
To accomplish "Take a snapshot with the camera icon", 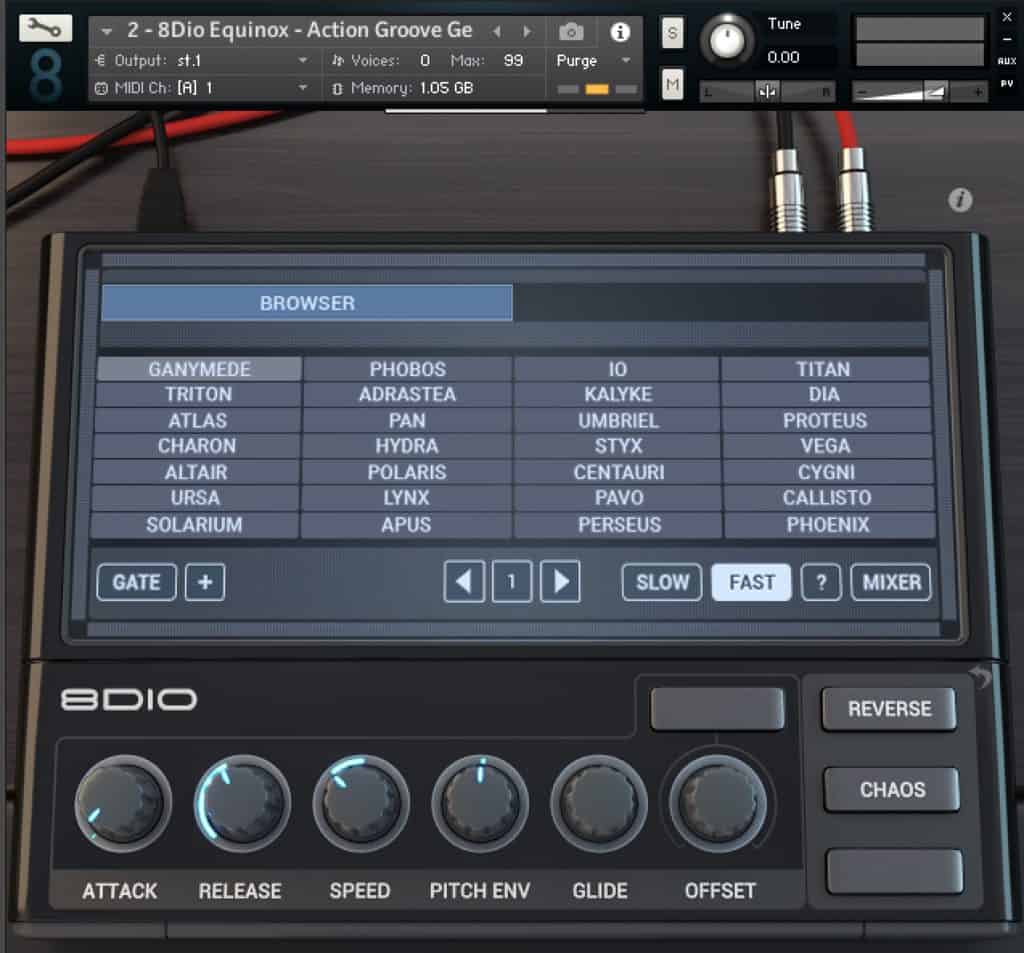I will click(571, 31).
